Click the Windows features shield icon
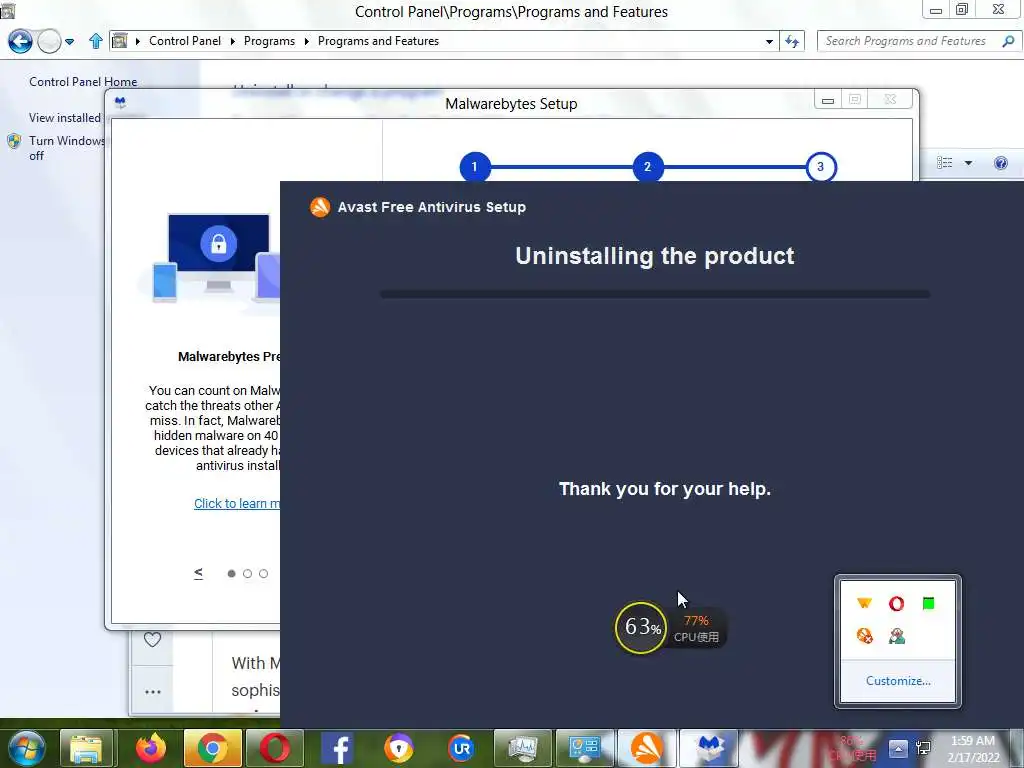 (14, 141)
